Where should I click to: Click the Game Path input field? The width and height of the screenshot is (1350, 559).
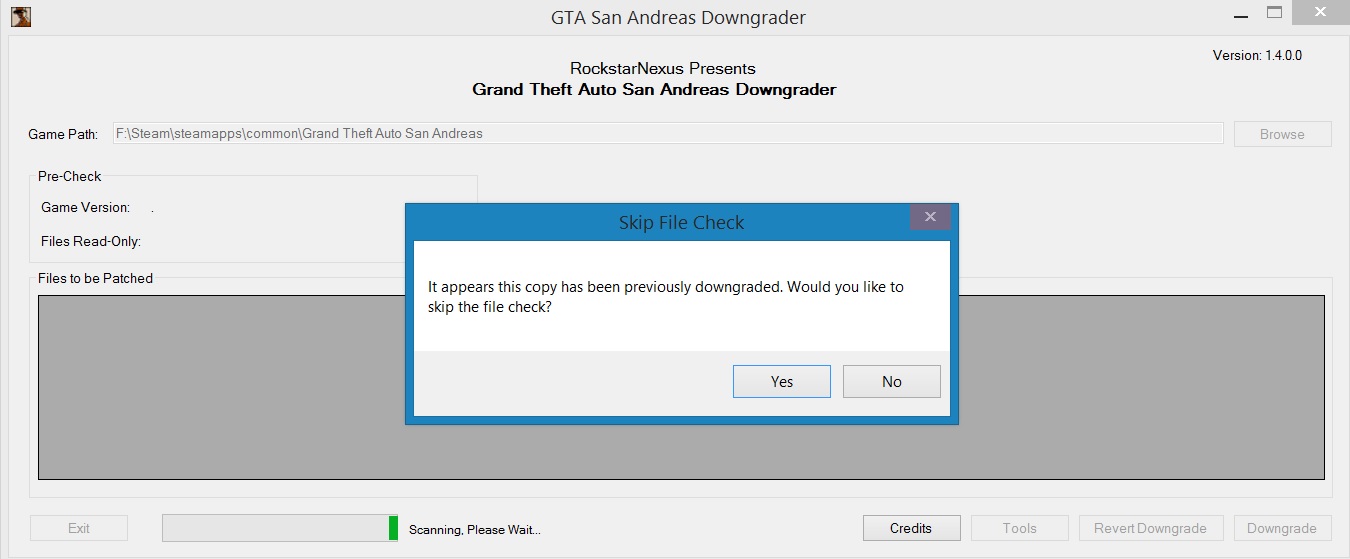click(668, 133)
